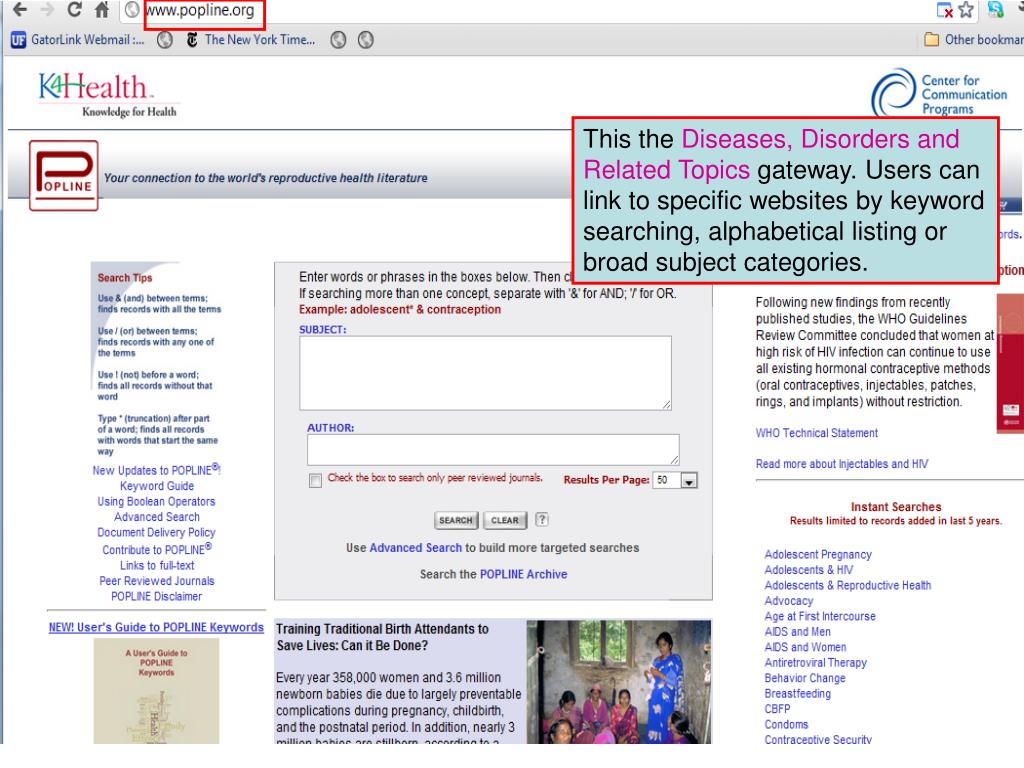The width and height of the screenshot is (1024, 768).
Task: Click the Instant Searches heading
Action: pyautogui.click(x=895, y=507)
